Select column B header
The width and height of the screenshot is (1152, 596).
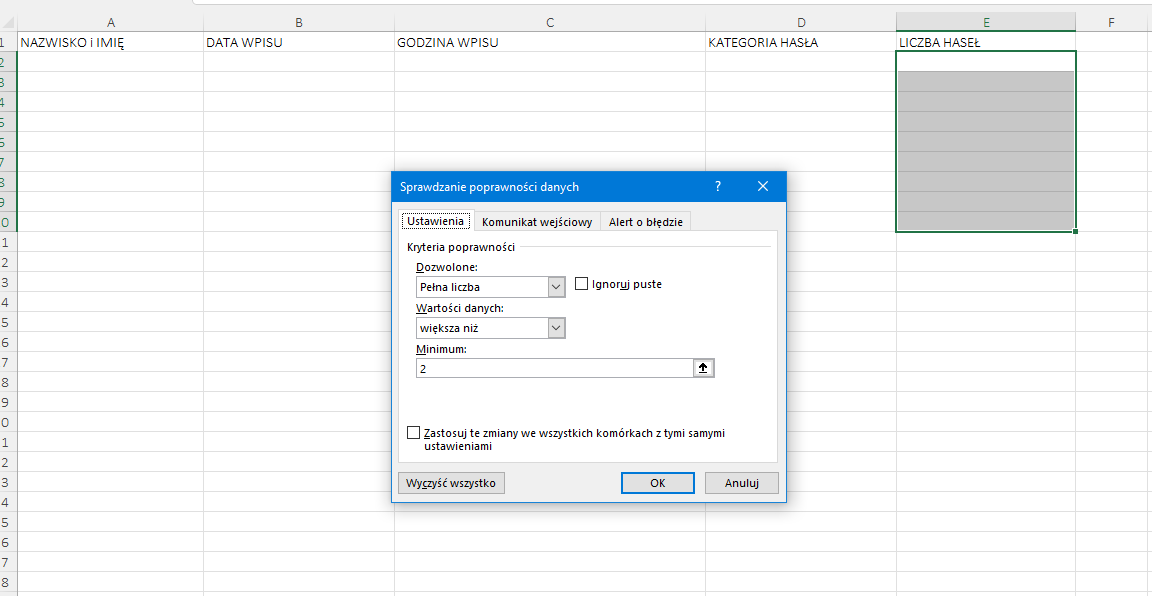tap(299, 22)
